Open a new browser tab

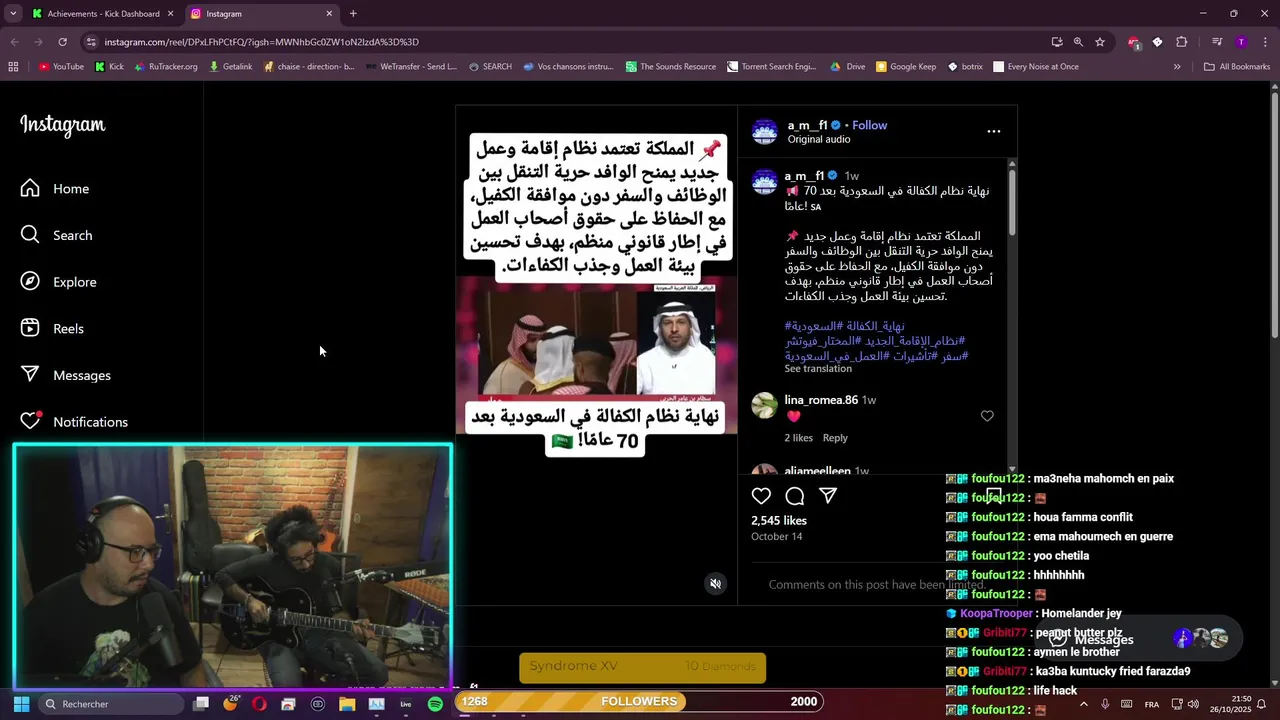(353, 14)
